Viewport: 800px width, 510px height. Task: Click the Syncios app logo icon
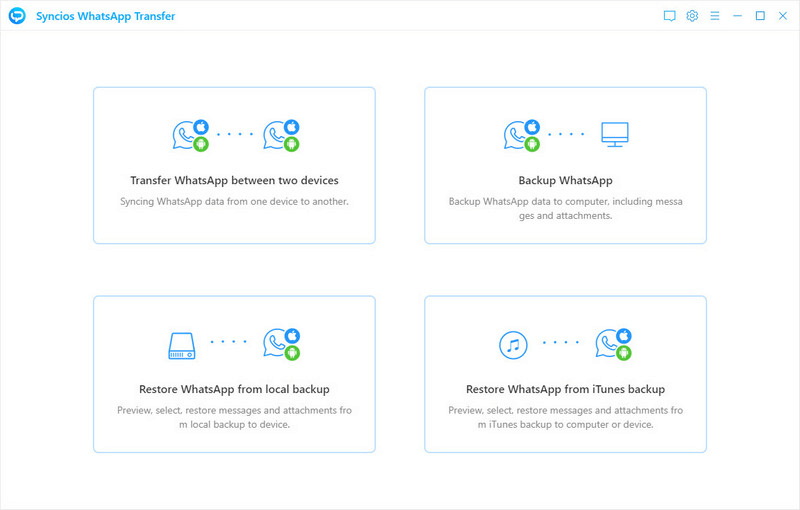coord(17,16)
